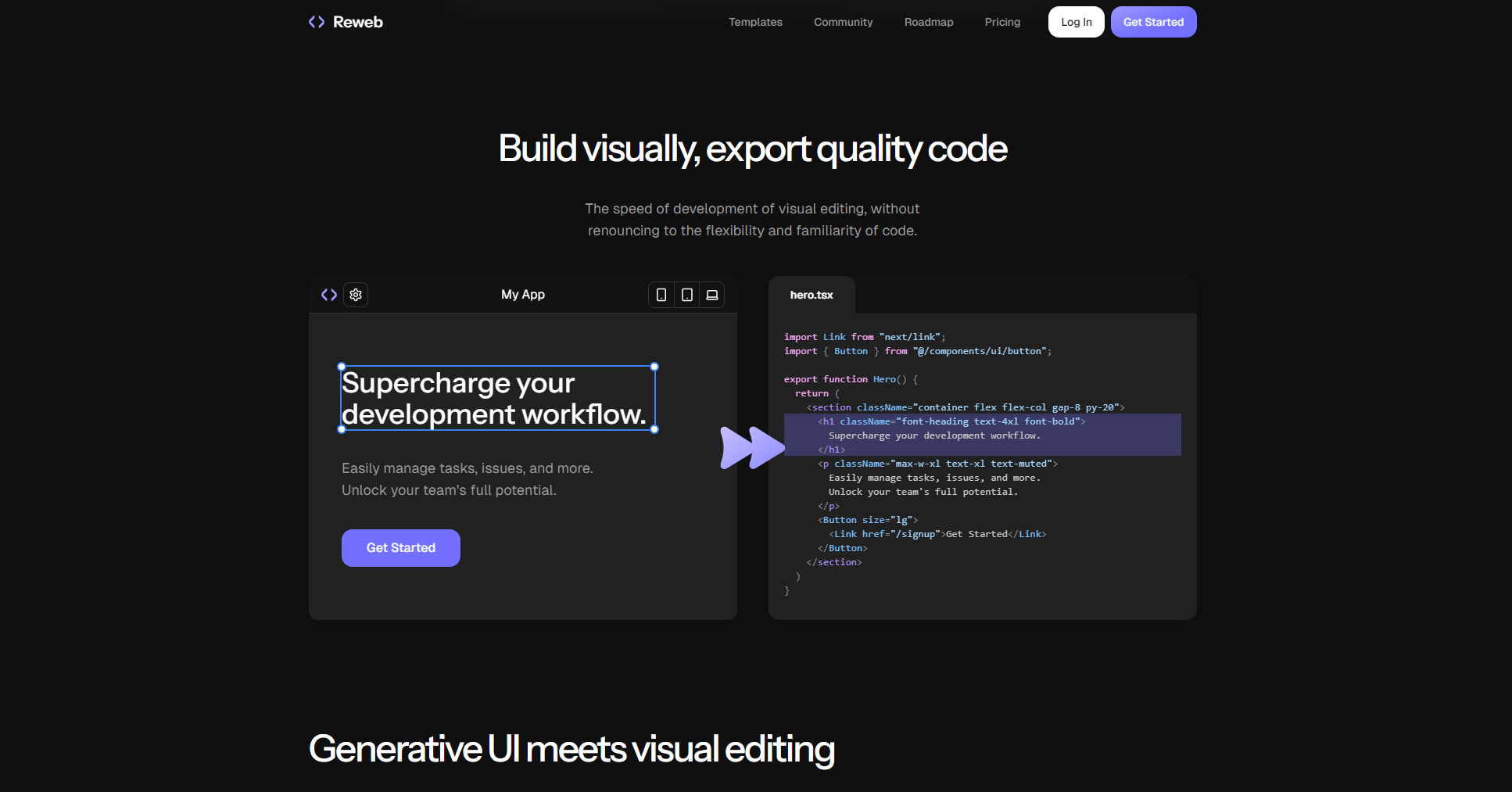Click Get Started in the top navigation
The image size is (1512, 792).
(x=1153, y=22)
